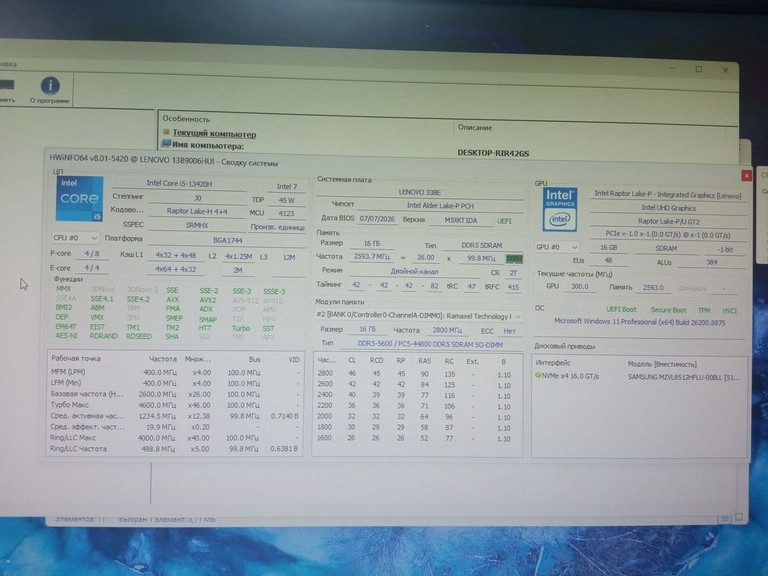Click DDR5-5600 / PC5-44800 type field
768x576 pixels.
430,344
